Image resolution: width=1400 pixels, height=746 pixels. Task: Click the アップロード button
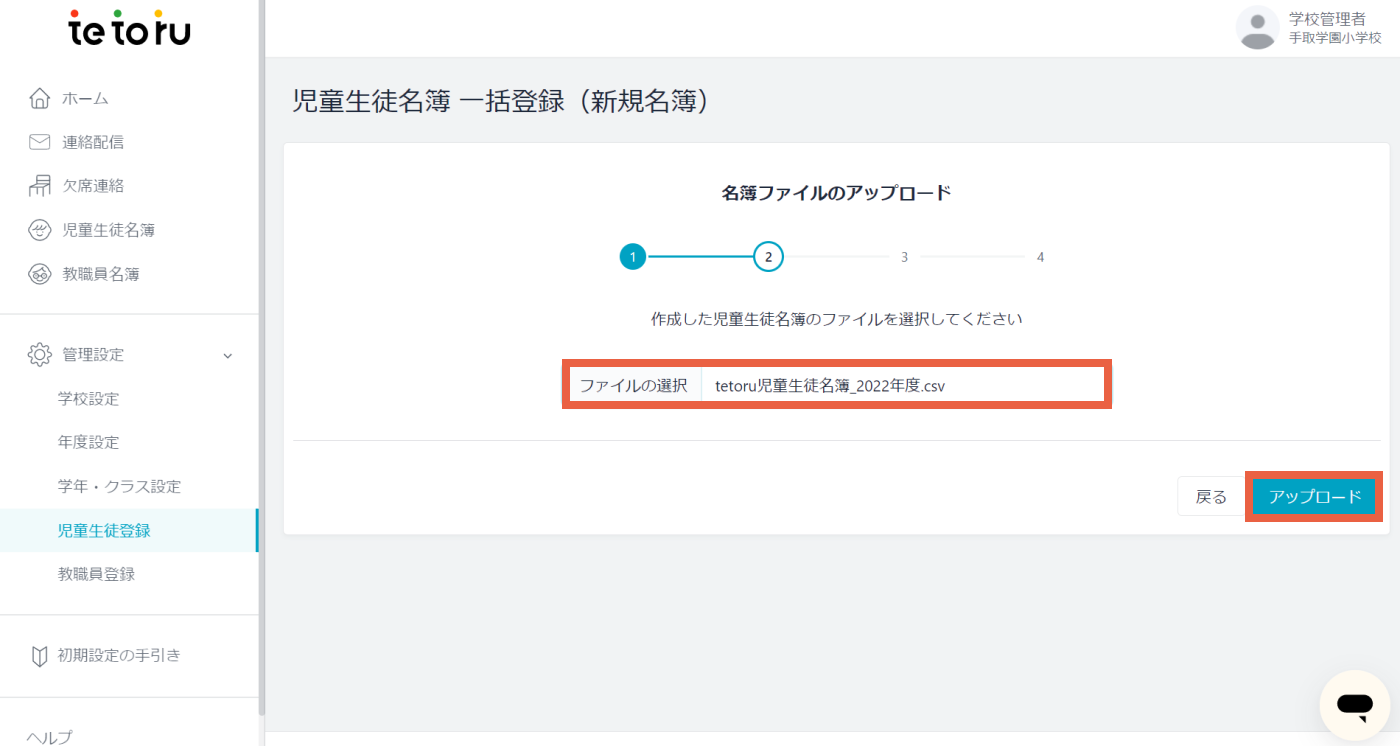1314,496
